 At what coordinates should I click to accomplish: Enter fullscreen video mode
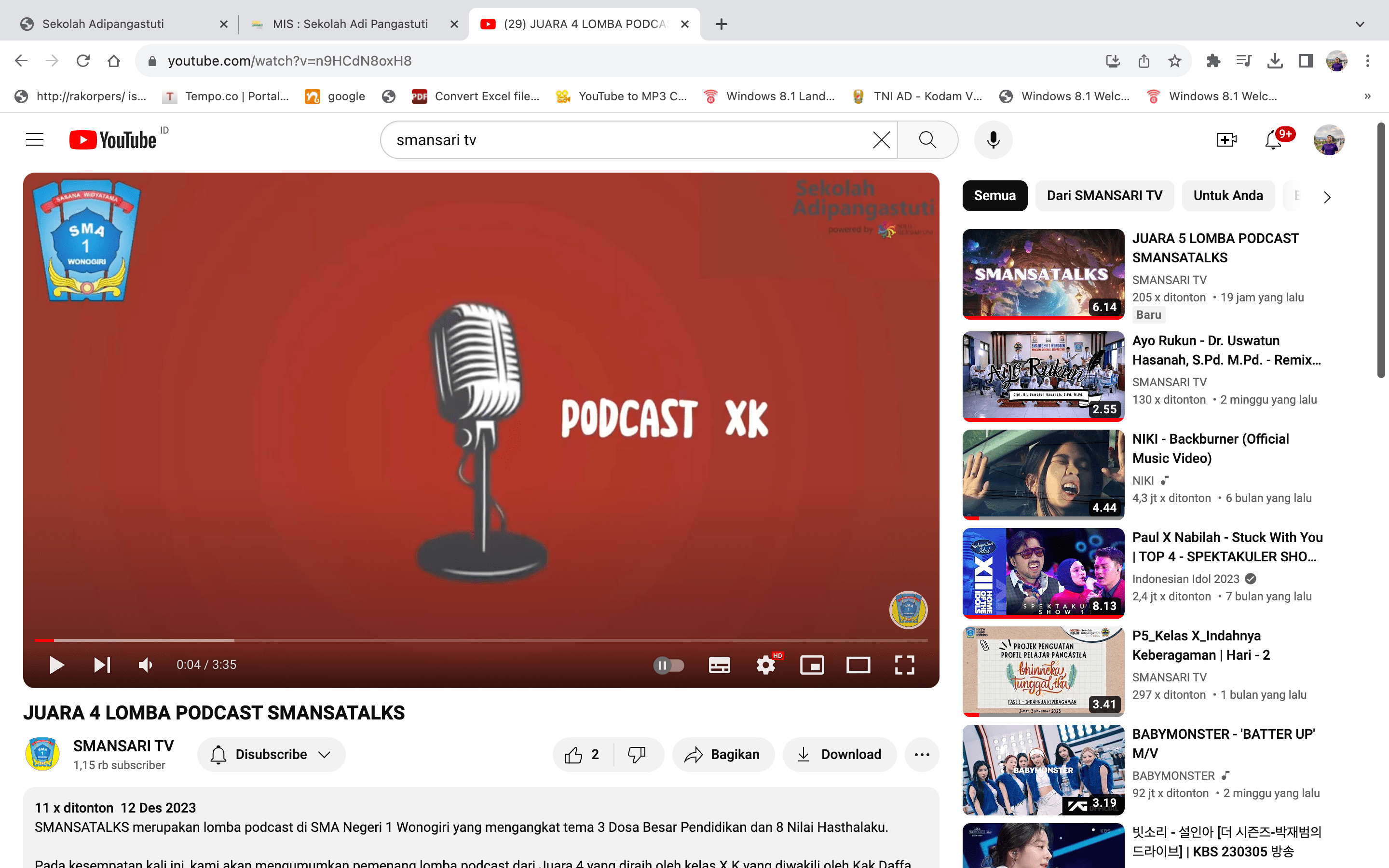[905, 665]
